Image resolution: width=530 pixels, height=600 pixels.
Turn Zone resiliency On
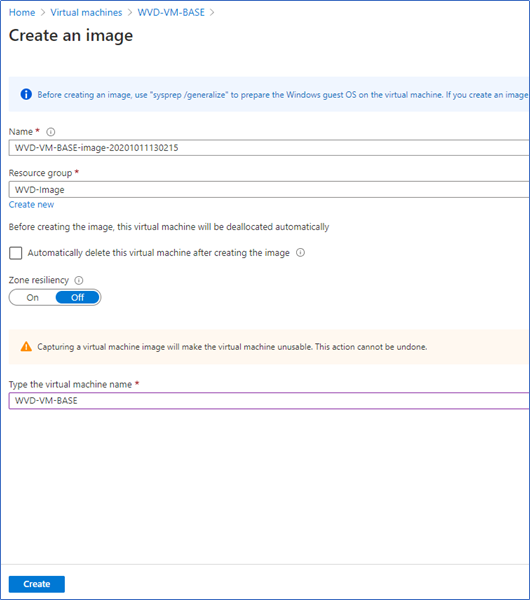tap(33, 297)
